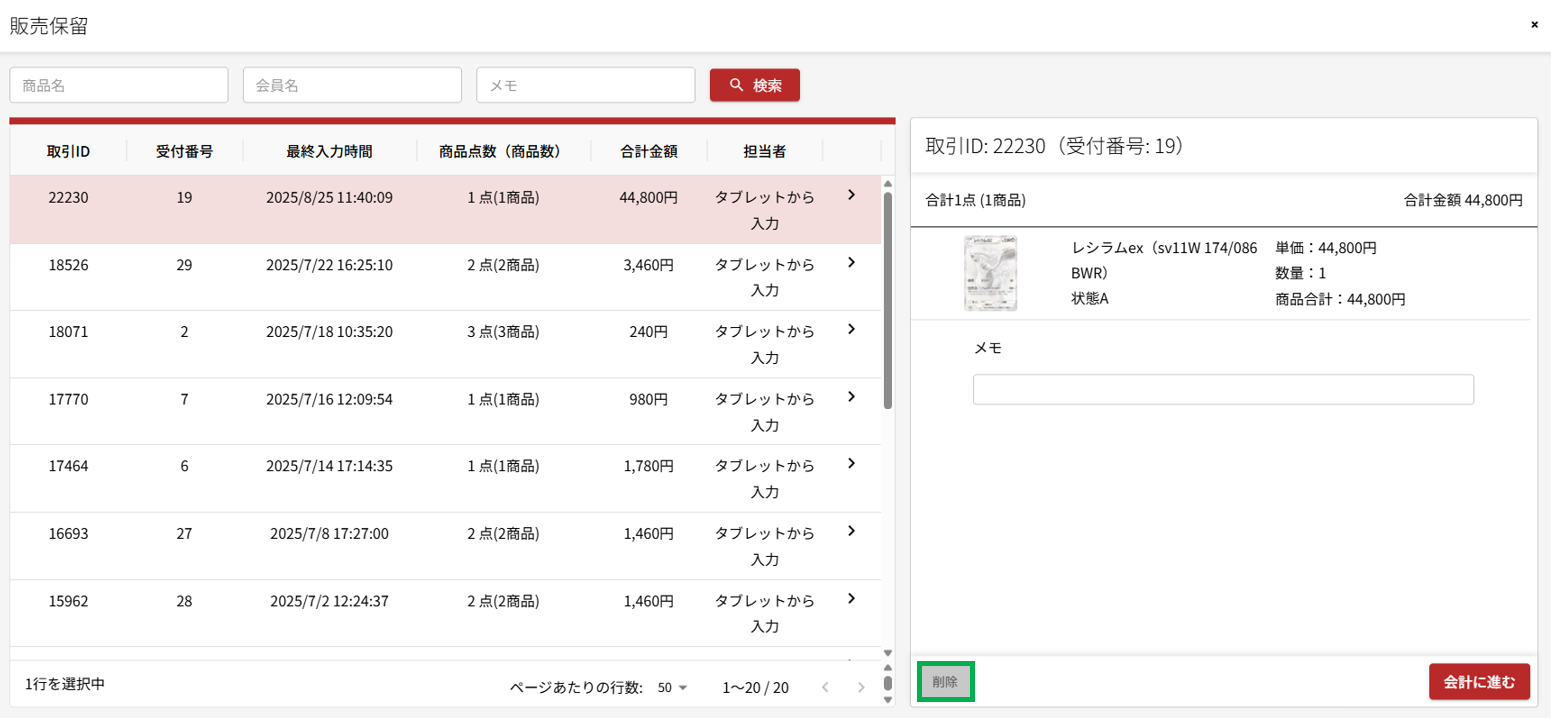The image size is (1552, 718).
Task: Focus the メモ search filter field
Action: (x=586, y=85)
